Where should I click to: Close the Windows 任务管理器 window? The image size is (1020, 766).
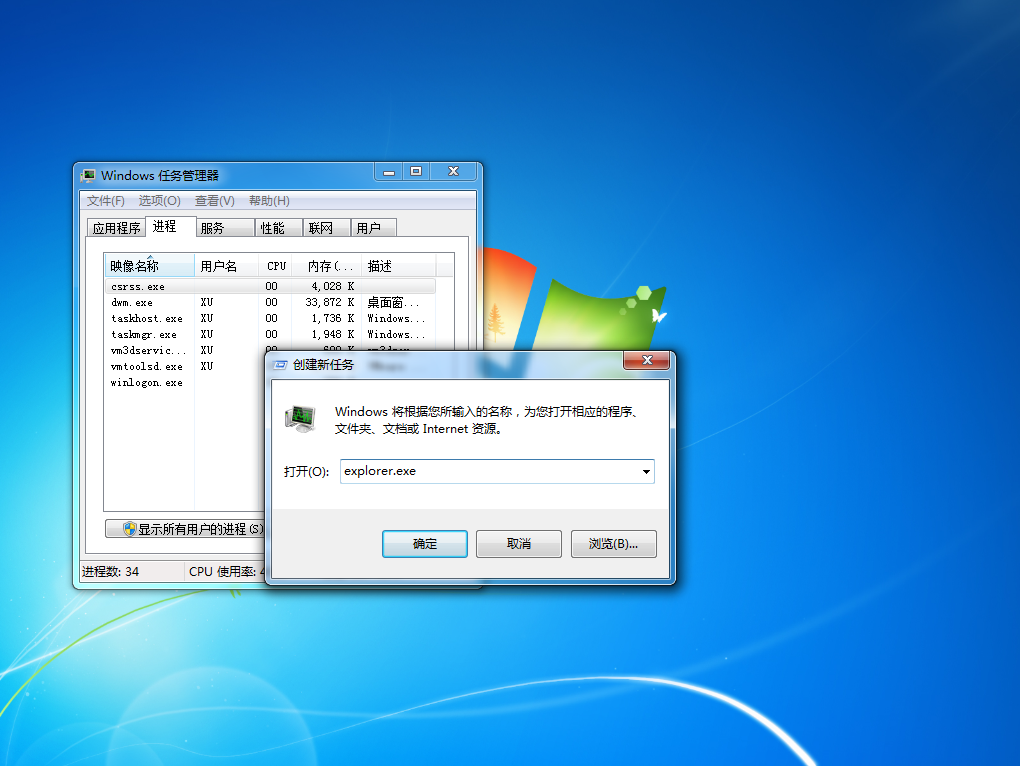point(453,172)
